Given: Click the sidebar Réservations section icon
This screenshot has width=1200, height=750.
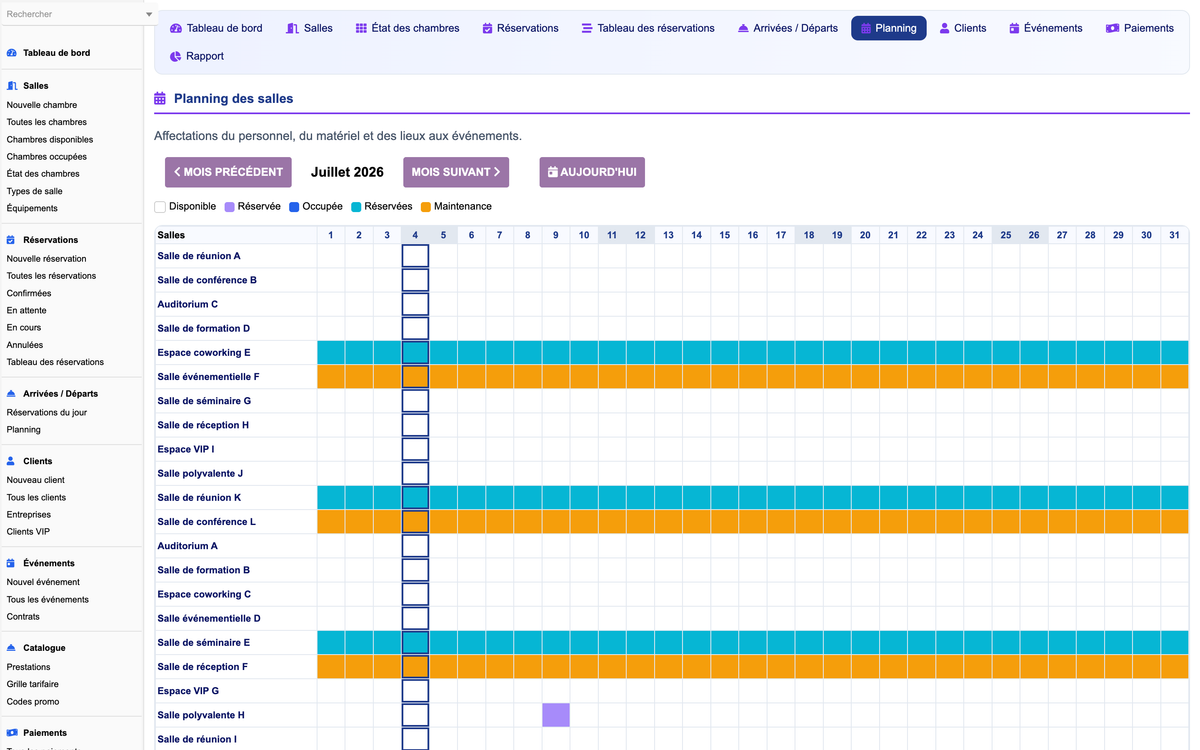Looking at the screenshot, I should (x=11, y=240).
